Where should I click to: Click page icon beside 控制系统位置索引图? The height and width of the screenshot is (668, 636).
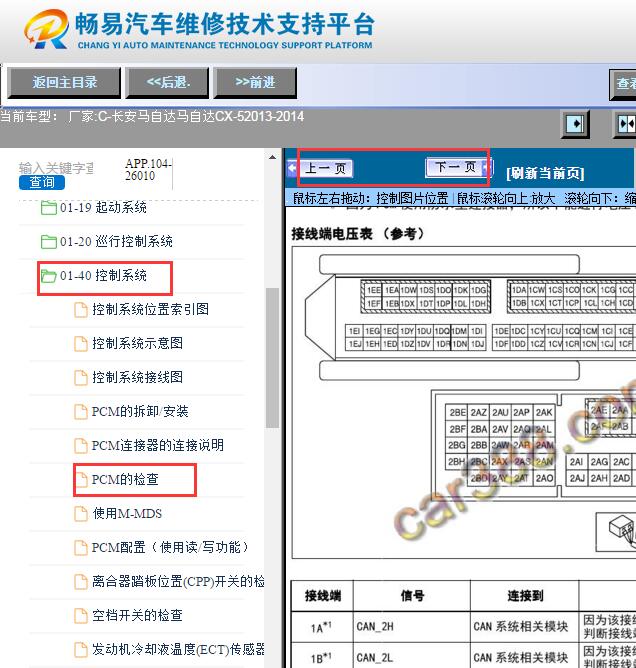coord(81,310)
